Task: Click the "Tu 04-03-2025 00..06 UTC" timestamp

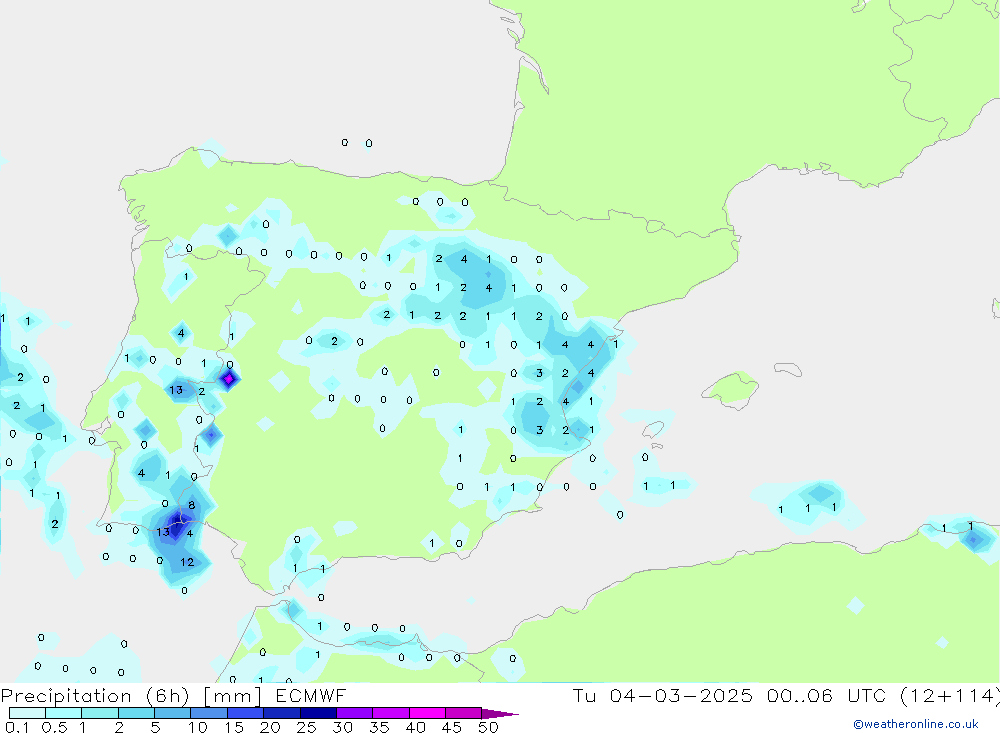Action: click(x=730, y=695)
